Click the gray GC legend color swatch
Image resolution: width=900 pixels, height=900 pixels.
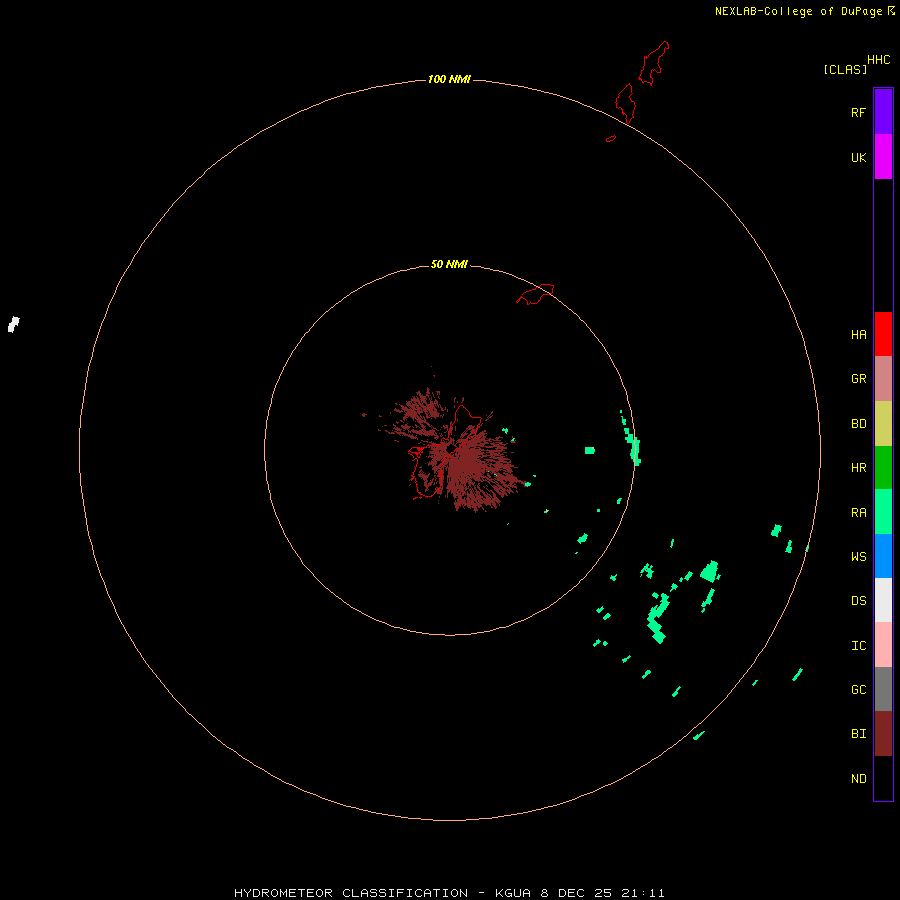click(x=883, y=689)
